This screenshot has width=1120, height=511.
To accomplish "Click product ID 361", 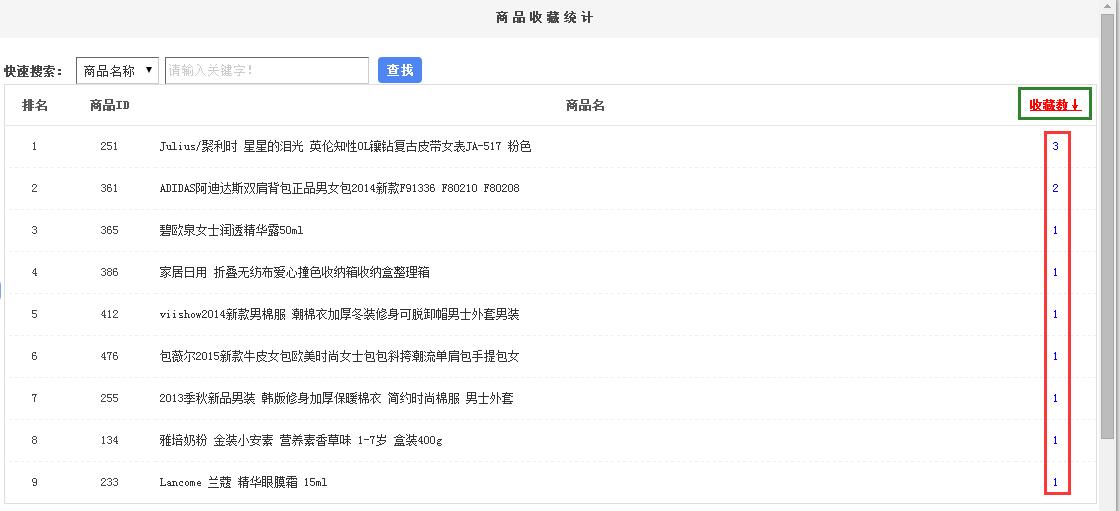I will point(109,189).
